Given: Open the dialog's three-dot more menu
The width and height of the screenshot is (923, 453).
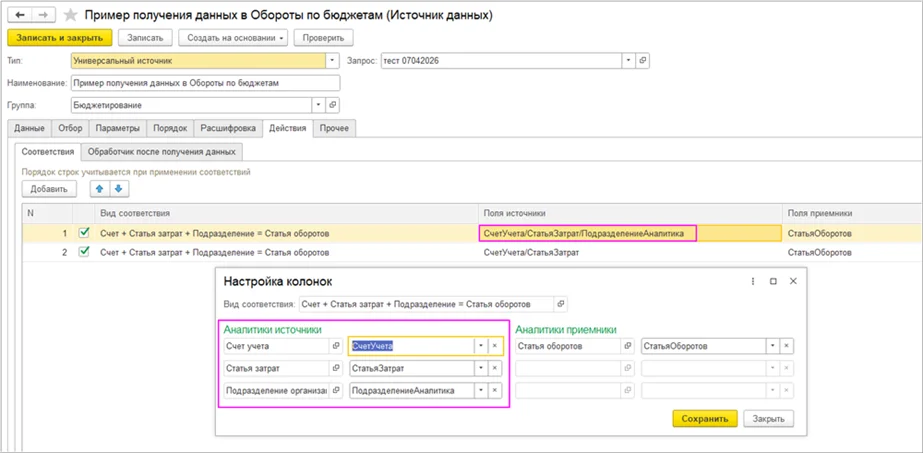Looking at the screenshot, I should tap(752, 281).
